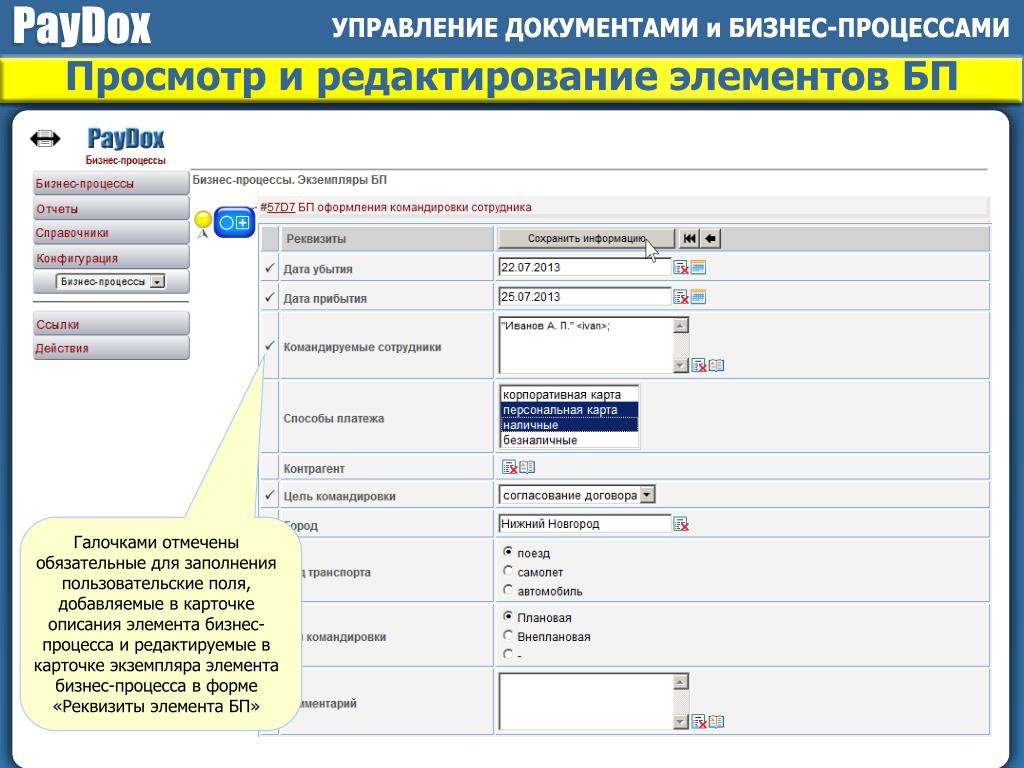
Task: Jump to first record with rewind icon
Action: click(689, 238)
